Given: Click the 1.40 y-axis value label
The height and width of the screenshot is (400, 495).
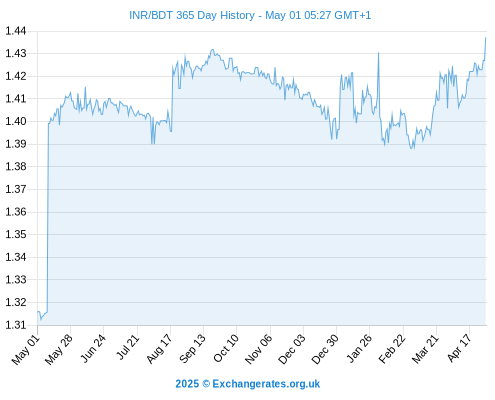Looking at the screenshot, I should (x=15, y=121).
